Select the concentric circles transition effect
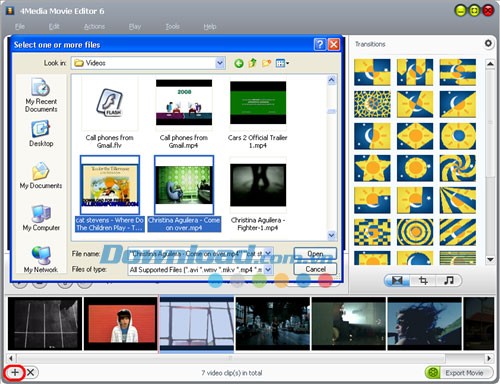The width and height of the screenshot is (500, 384). click(x=415, y=232)
